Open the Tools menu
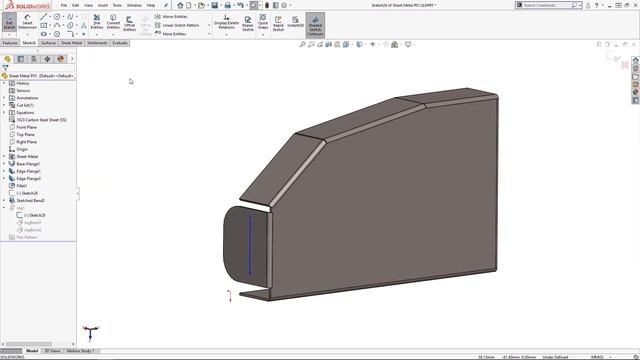This screenshot has width=640, height=360. 117,5
